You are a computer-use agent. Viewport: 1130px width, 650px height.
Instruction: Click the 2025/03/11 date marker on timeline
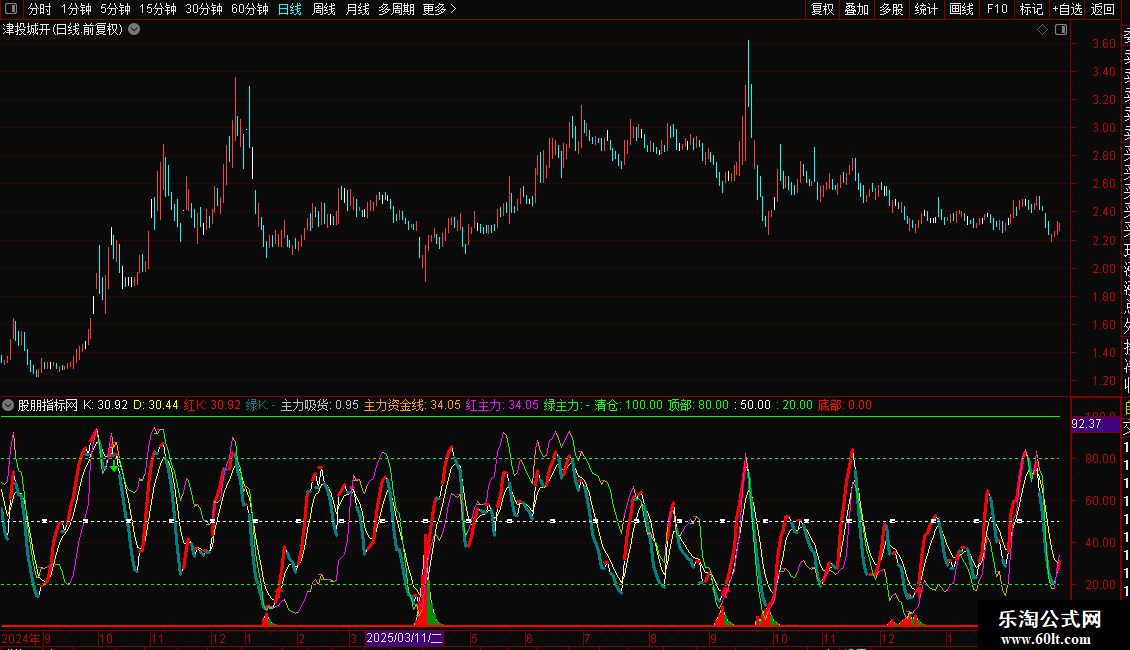(404, 637)
